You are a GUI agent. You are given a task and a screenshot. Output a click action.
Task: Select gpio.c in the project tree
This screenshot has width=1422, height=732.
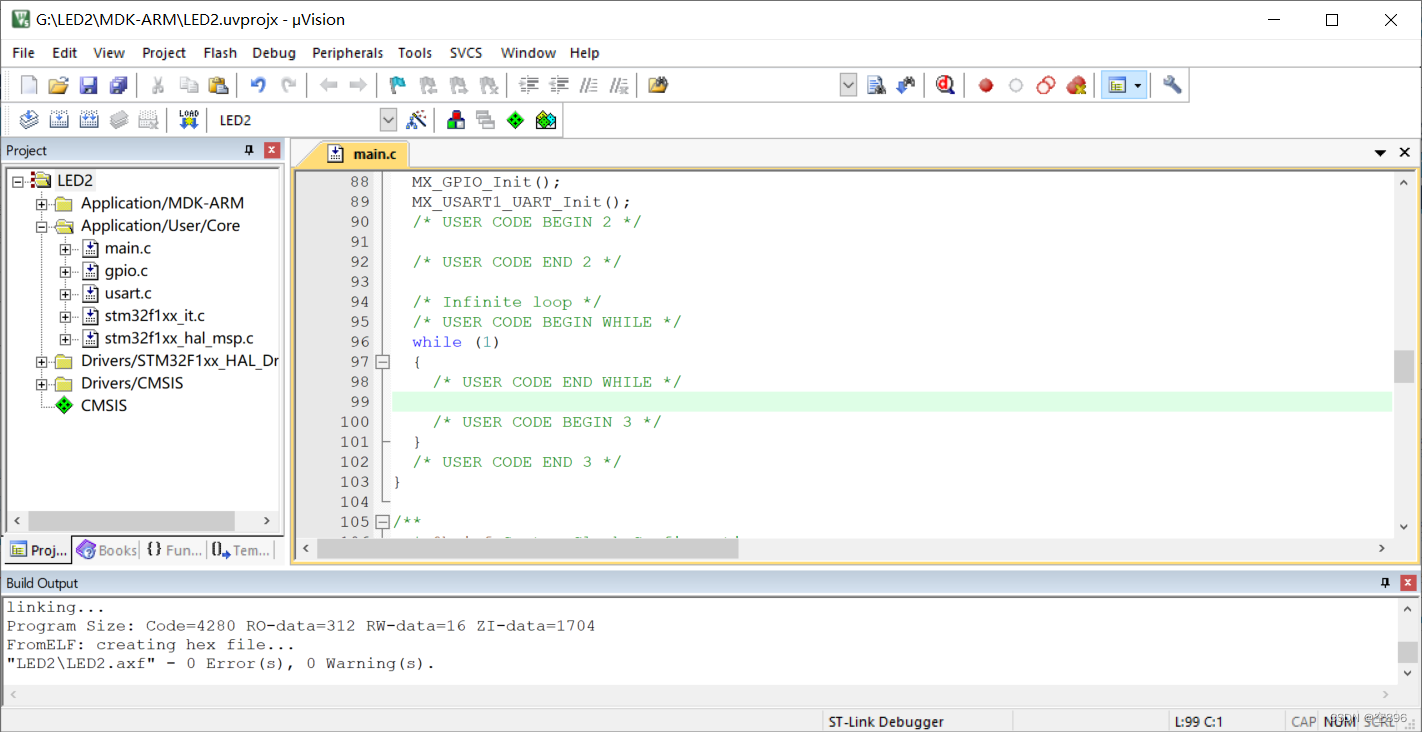point(126,271)
